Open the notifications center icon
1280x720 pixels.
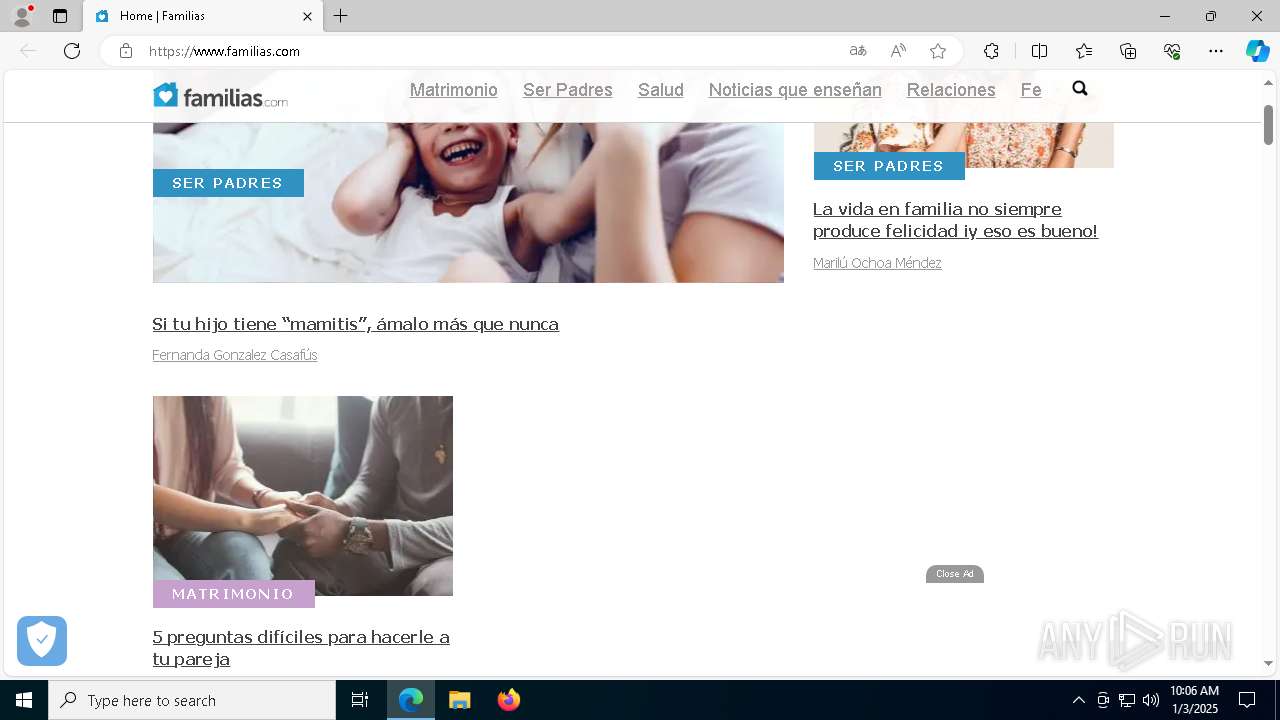coord(1247,700)
